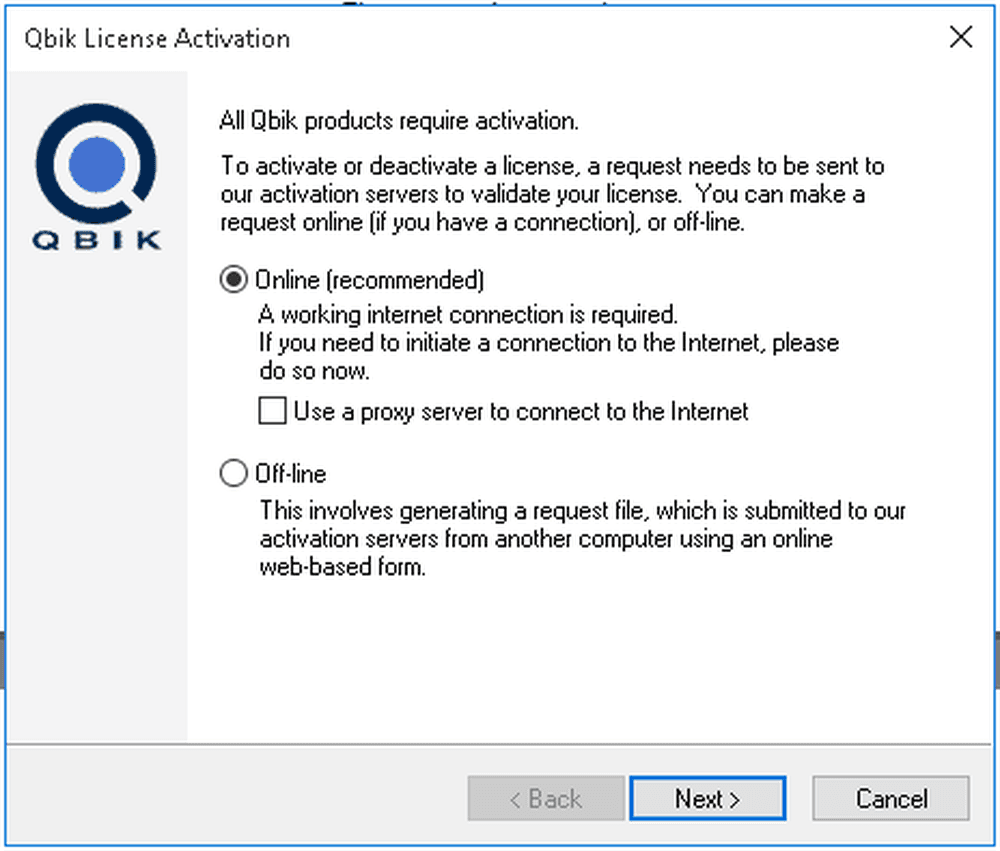Click the QBIK wordmark below the logo

(97, 240)
